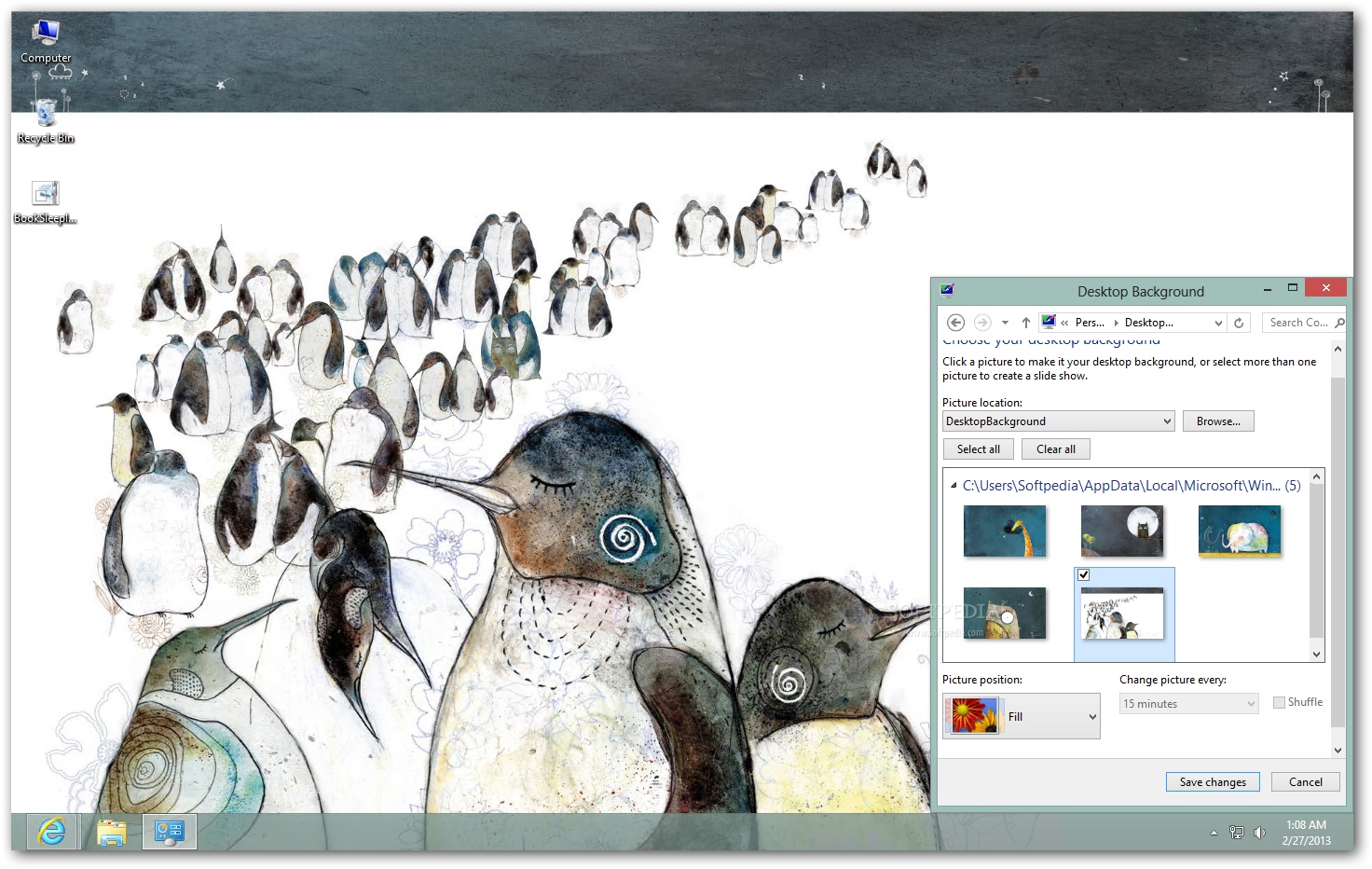The image size is (1372, 869).
Task: Click the Desktop Background title bar icon
Action: pos(948,290)
